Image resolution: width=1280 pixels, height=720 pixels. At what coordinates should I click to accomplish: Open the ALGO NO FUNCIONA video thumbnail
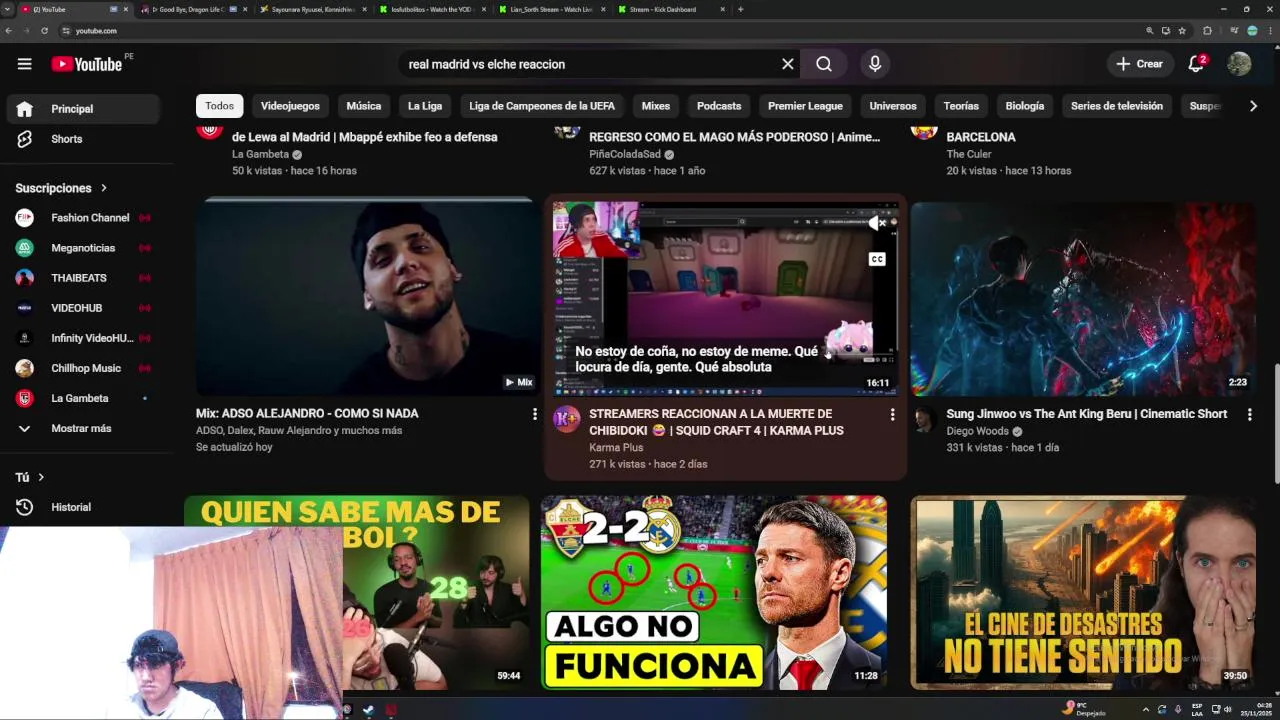click(714, 593)
